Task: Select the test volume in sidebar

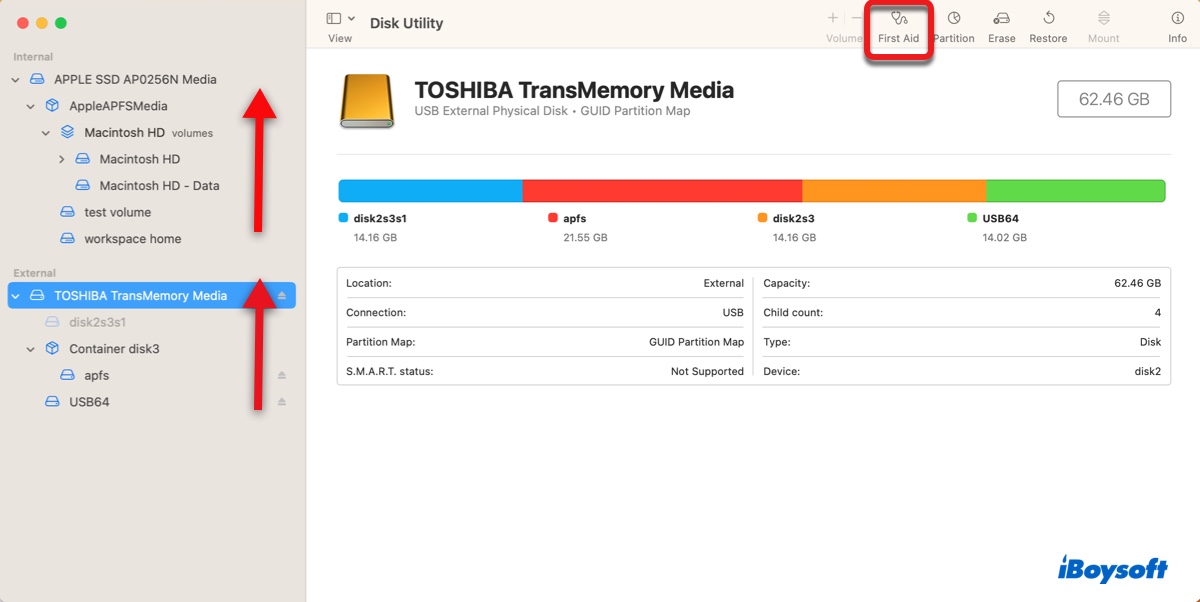Action: 117,212
